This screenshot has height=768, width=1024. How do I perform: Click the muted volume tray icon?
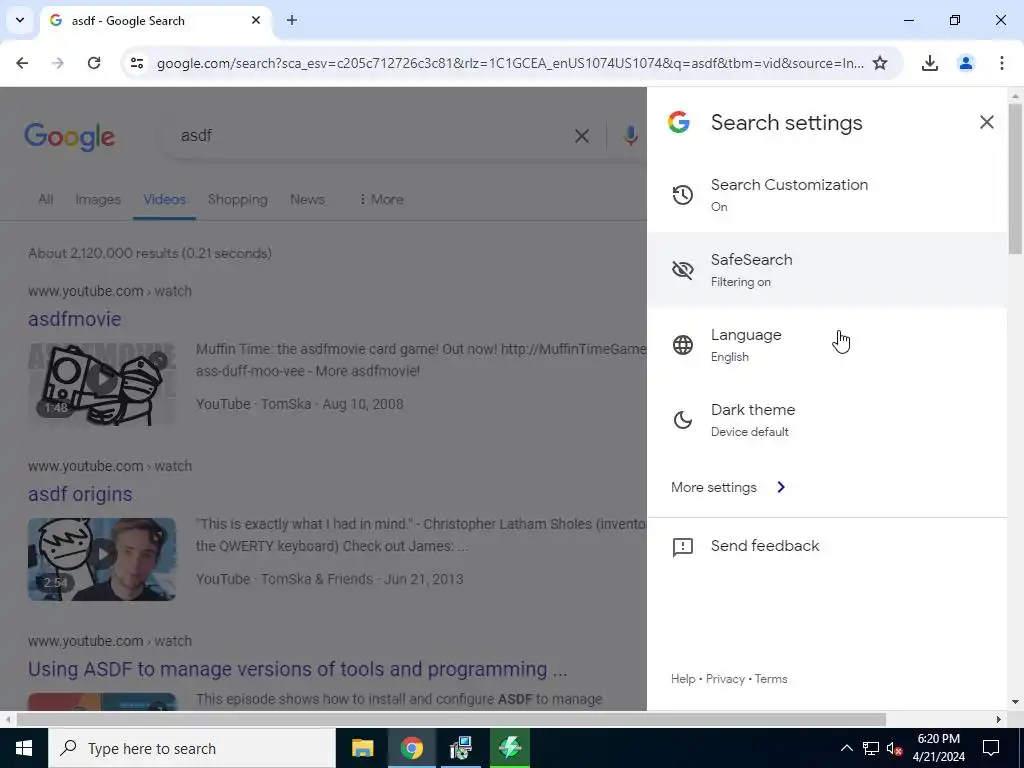pyautogui.click(x=894, y=748)
